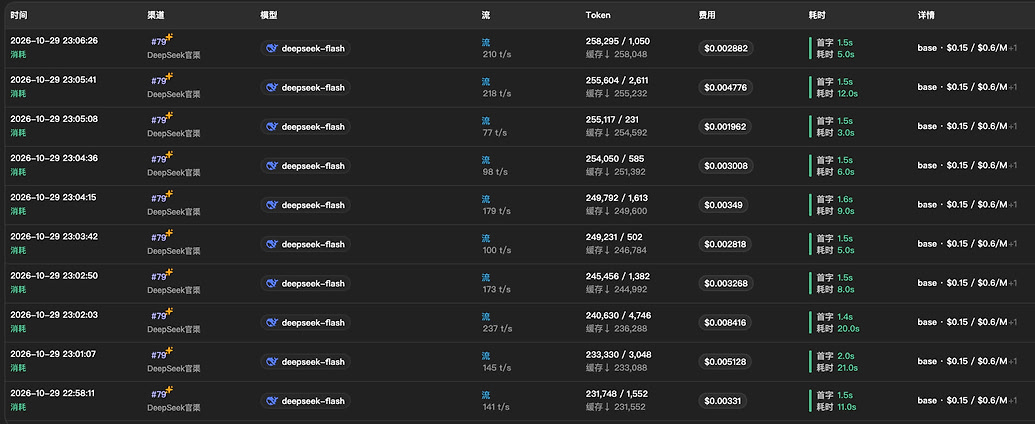Click timestamp 2026-10-29 23:04:15
Image resolution: width=1035 pixels, height=424 pixels.
[x=53, y=197]
